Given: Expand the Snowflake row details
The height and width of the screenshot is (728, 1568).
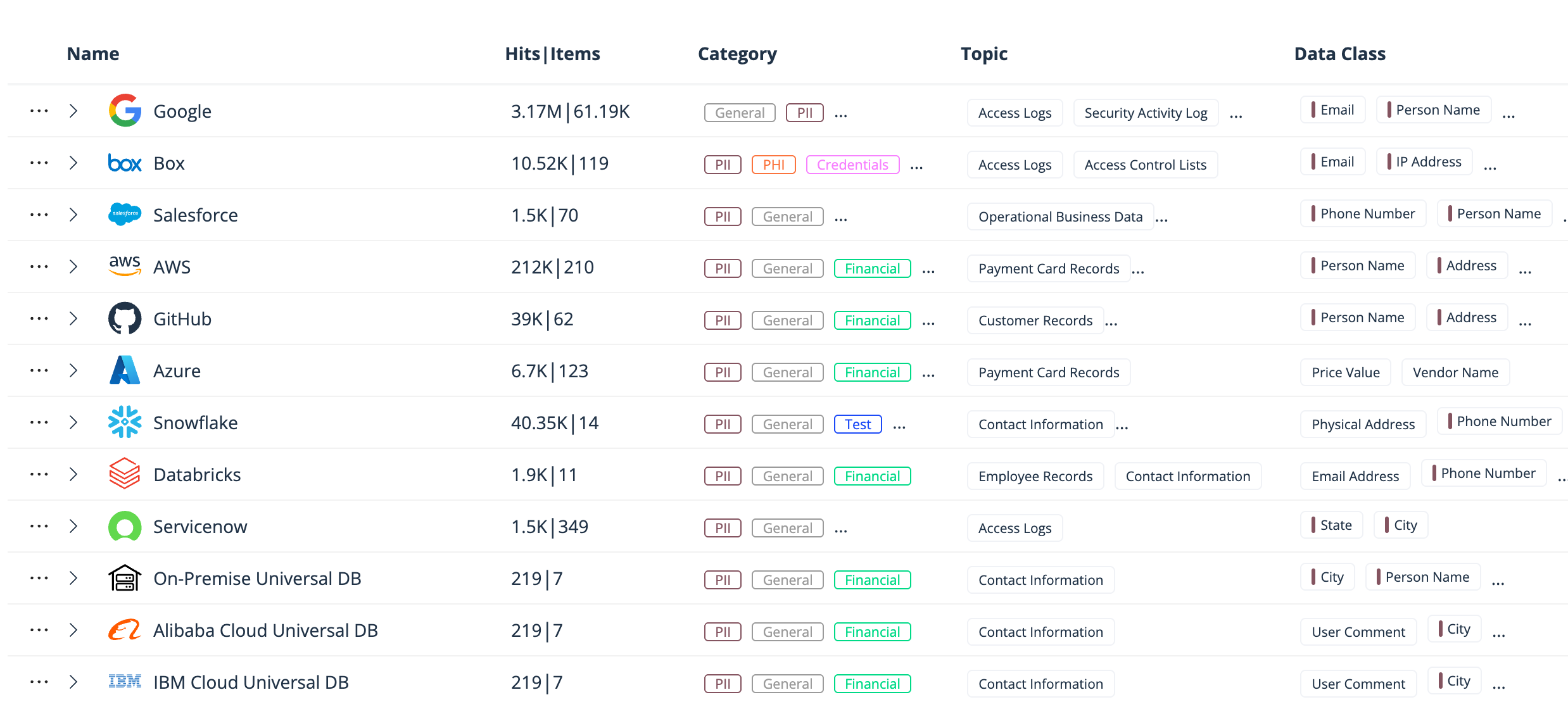Looking at the screenshot, I should [73, 422].
